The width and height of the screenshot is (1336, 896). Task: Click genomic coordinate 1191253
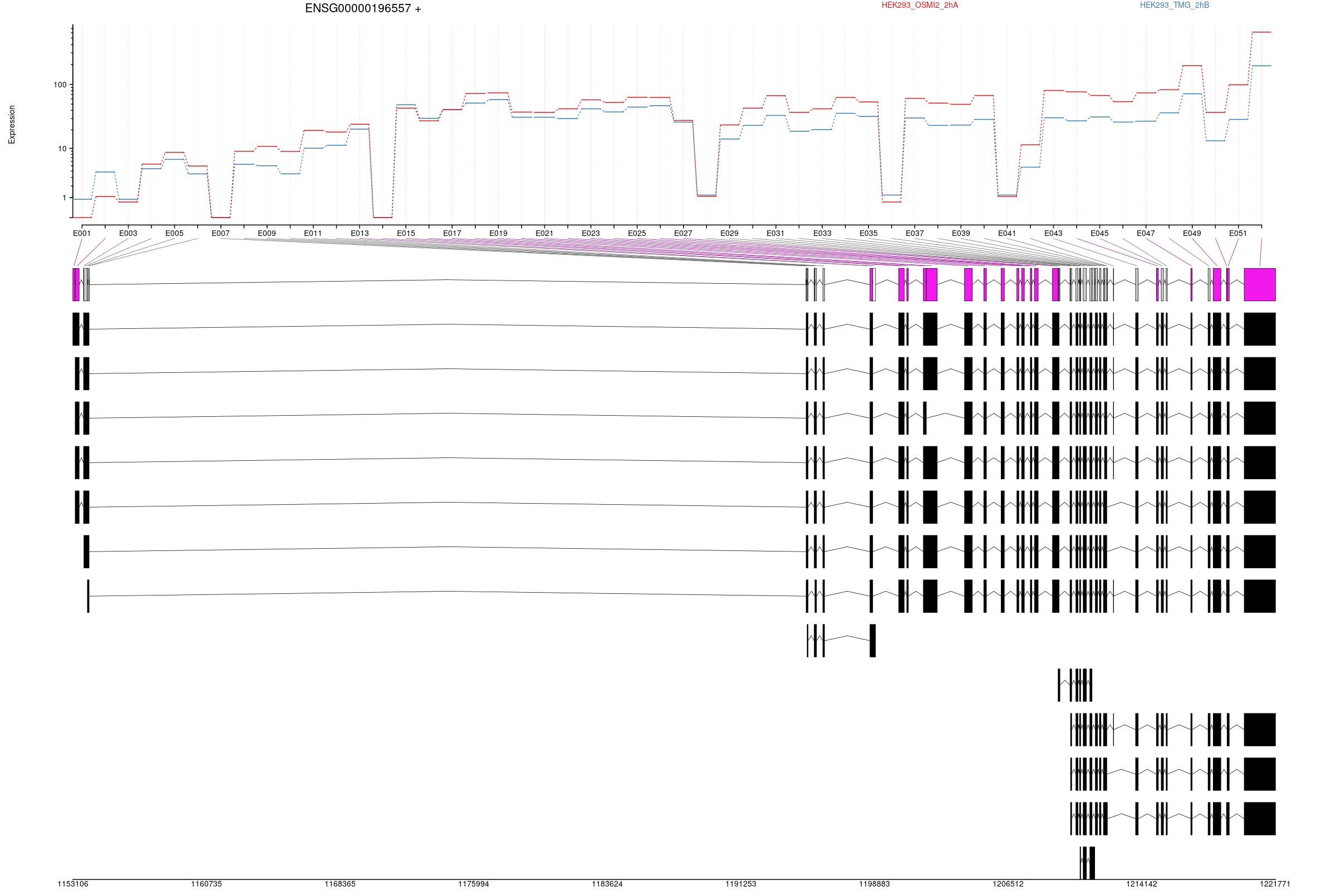click(x=741, y=884)
